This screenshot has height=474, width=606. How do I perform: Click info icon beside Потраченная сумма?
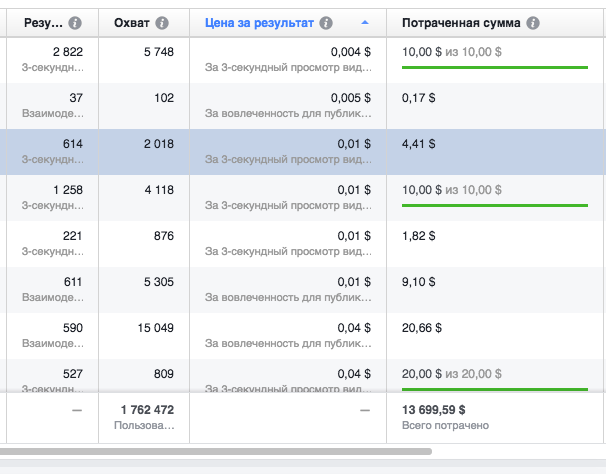tap(533, 23)
